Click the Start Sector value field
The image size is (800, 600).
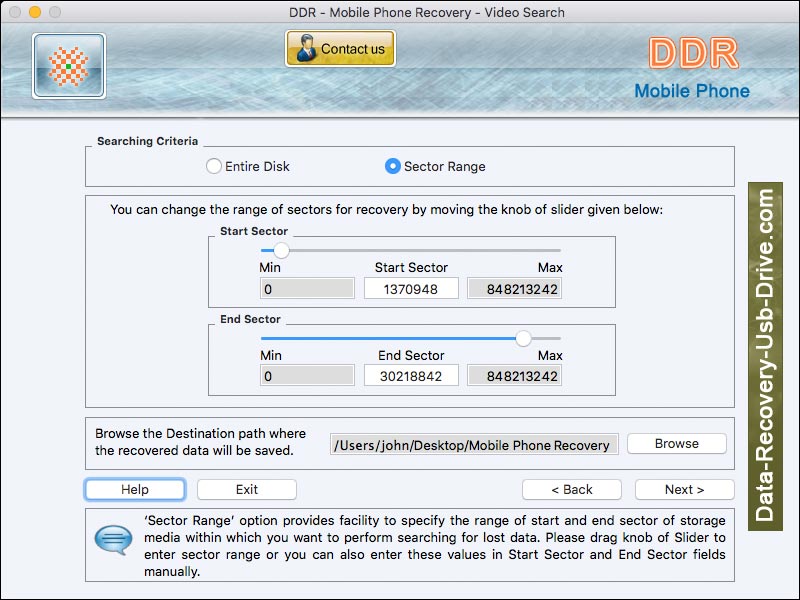(411, 287)
